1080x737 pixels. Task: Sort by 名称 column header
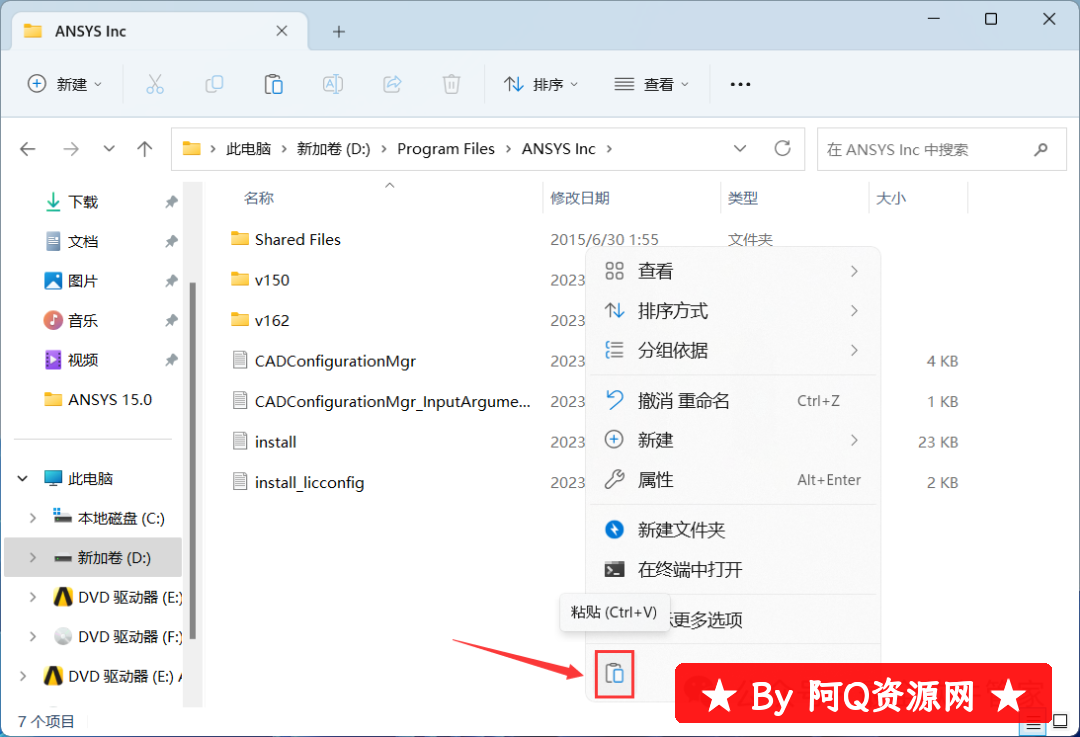click(259, 198)
